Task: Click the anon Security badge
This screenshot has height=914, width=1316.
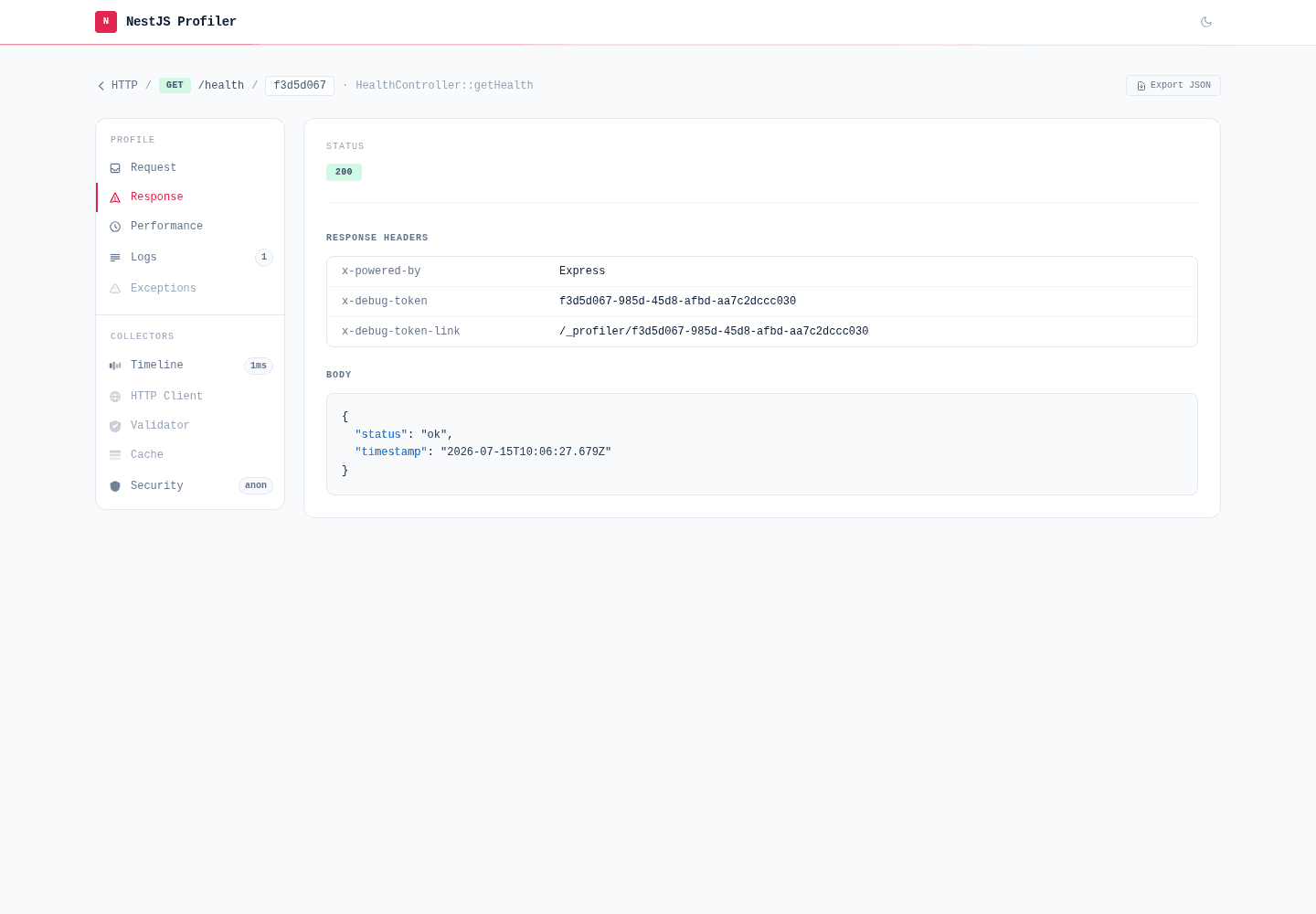Action: click(x=256, y=486)
